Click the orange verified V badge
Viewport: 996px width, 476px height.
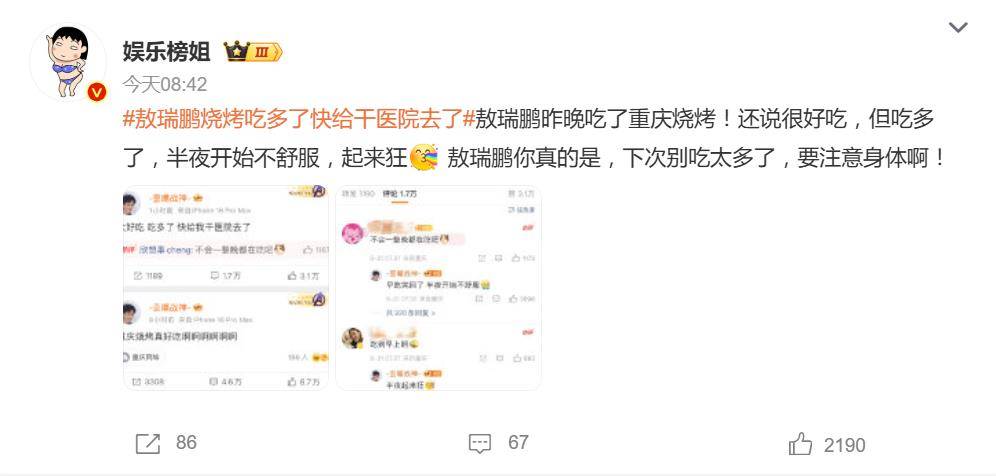coord(97,92)
